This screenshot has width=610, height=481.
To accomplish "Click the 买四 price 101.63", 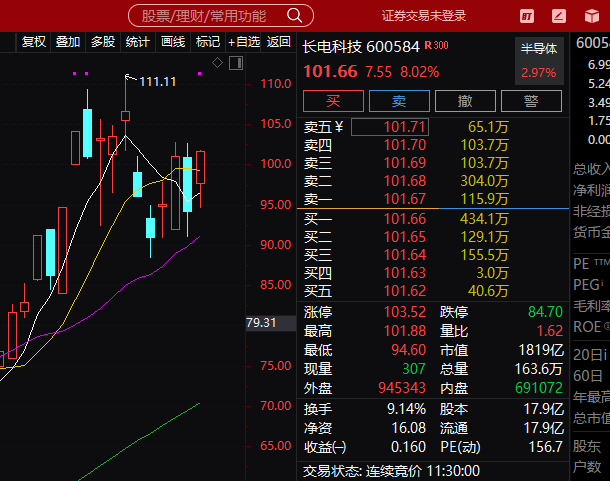I will pos(405,273).
